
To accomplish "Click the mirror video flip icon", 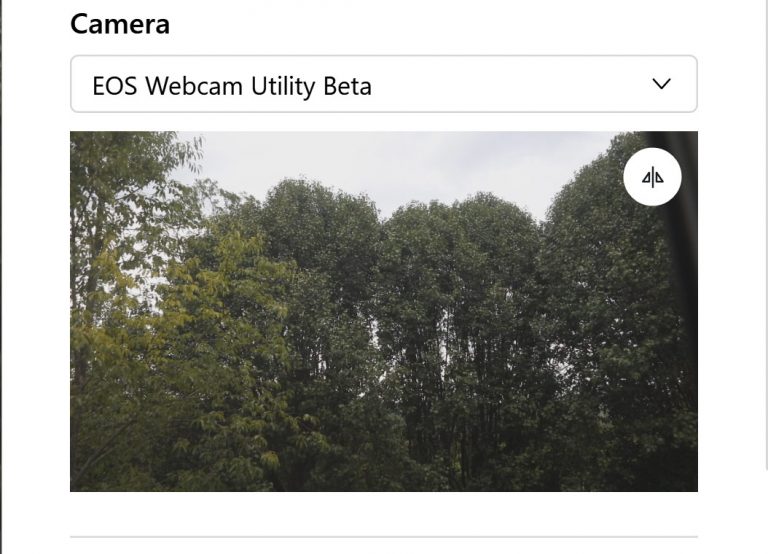I will point(653,178).
